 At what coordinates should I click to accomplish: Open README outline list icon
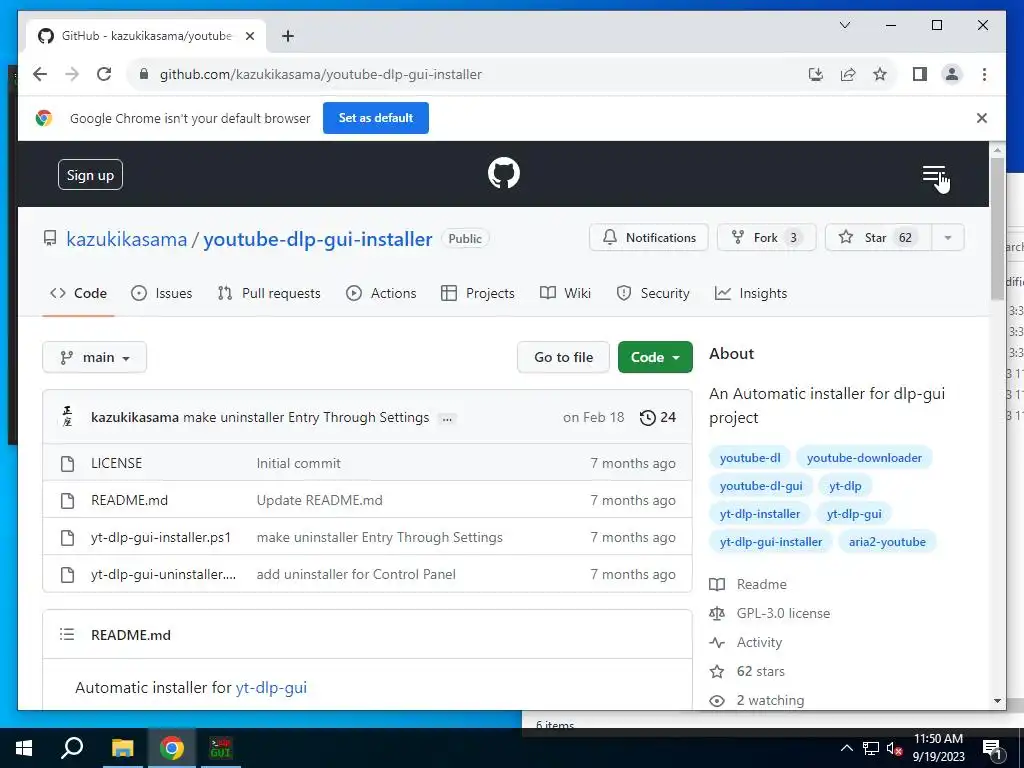click(67, 634)
